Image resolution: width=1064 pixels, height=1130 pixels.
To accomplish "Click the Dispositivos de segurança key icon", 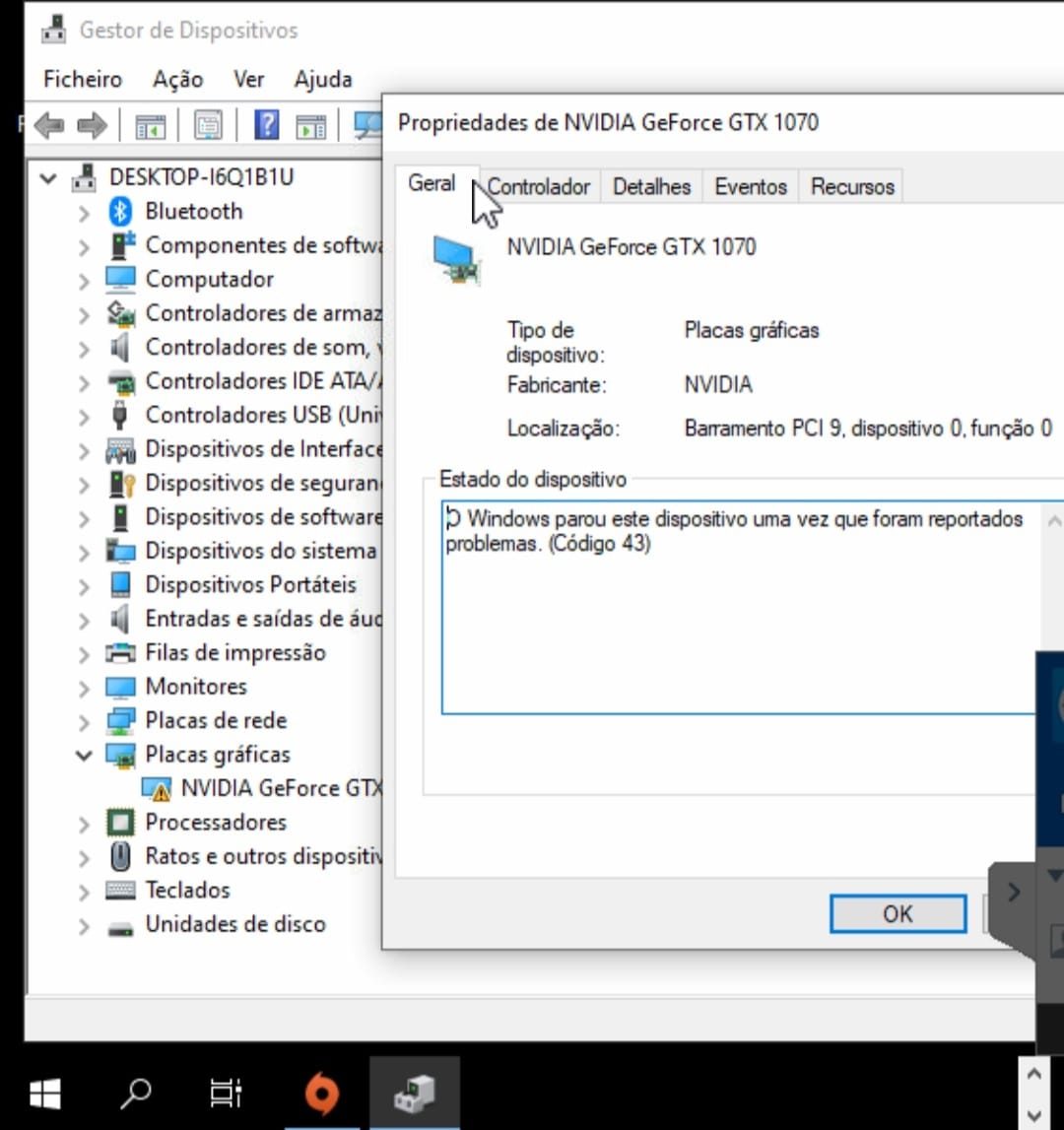I will (x=121, y=483).
